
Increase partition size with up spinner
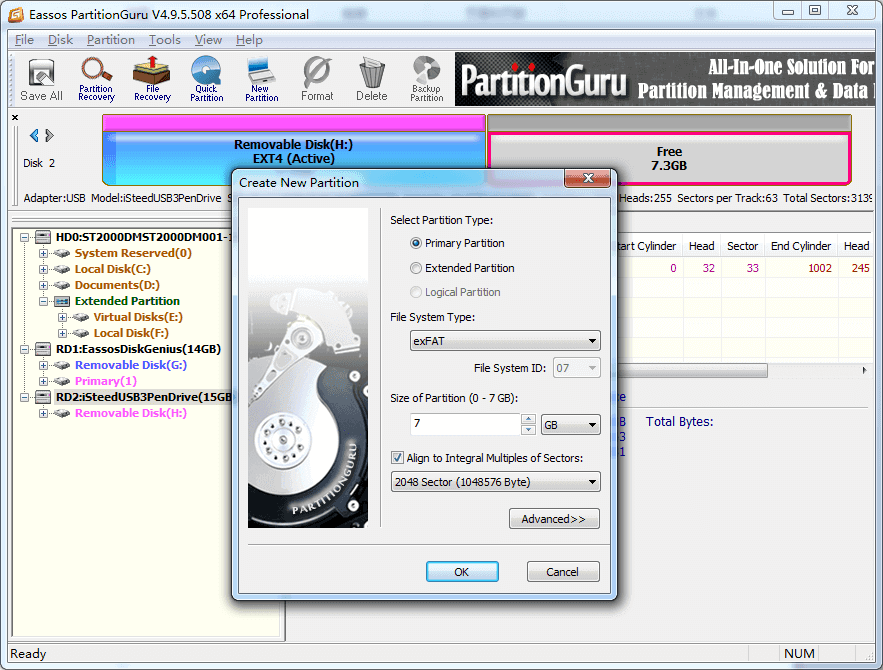528,419
